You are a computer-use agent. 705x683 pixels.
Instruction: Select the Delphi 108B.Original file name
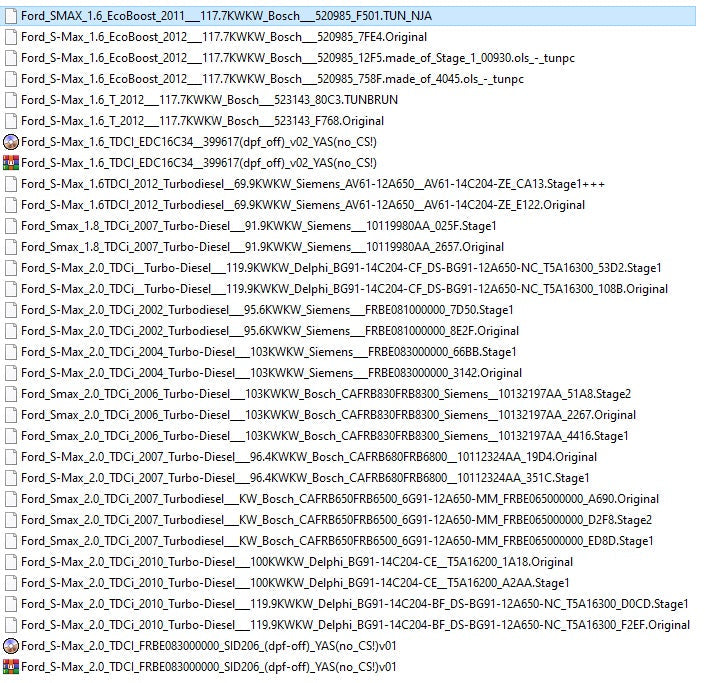tap(344, 289)
